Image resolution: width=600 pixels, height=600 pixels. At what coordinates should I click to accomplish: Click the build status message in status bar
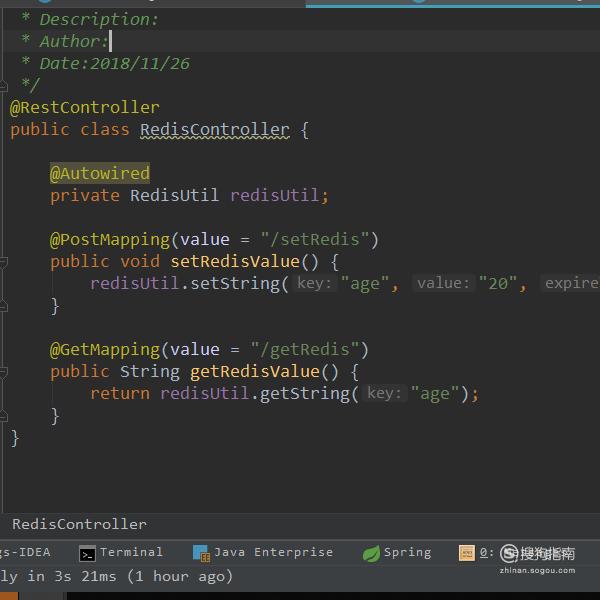(116, 576)
